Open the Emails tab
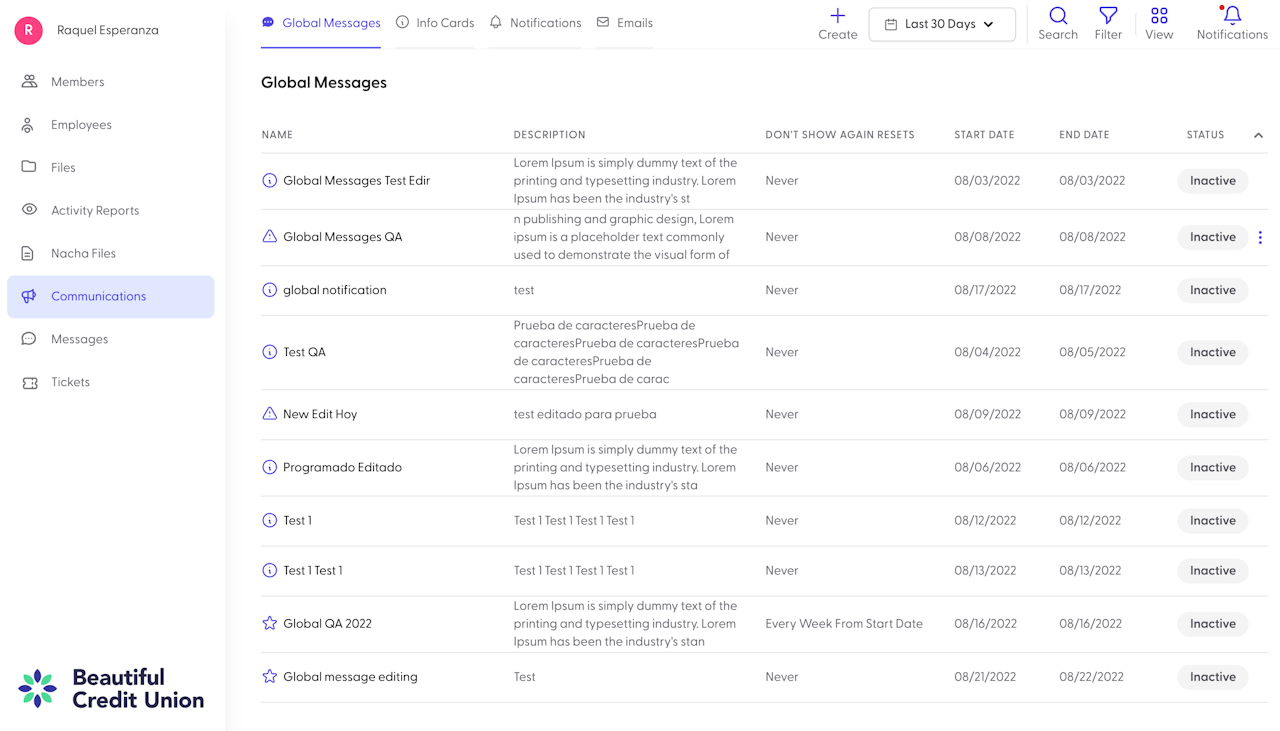This screenshot has height=731, width=1280. [x=625, y=23]
